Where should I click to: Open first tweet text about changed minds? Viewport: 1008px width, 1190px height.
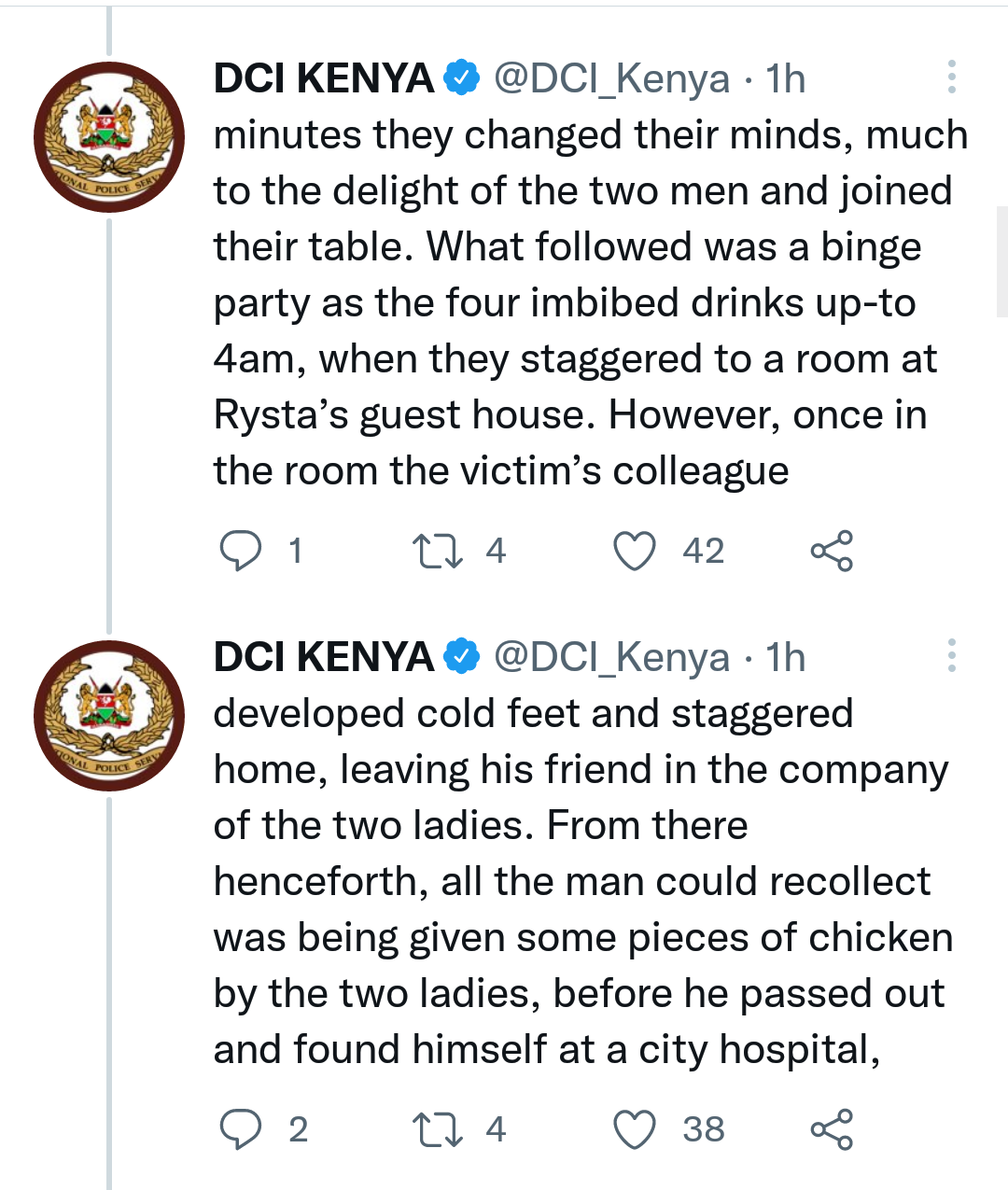(x=591, y=302)
